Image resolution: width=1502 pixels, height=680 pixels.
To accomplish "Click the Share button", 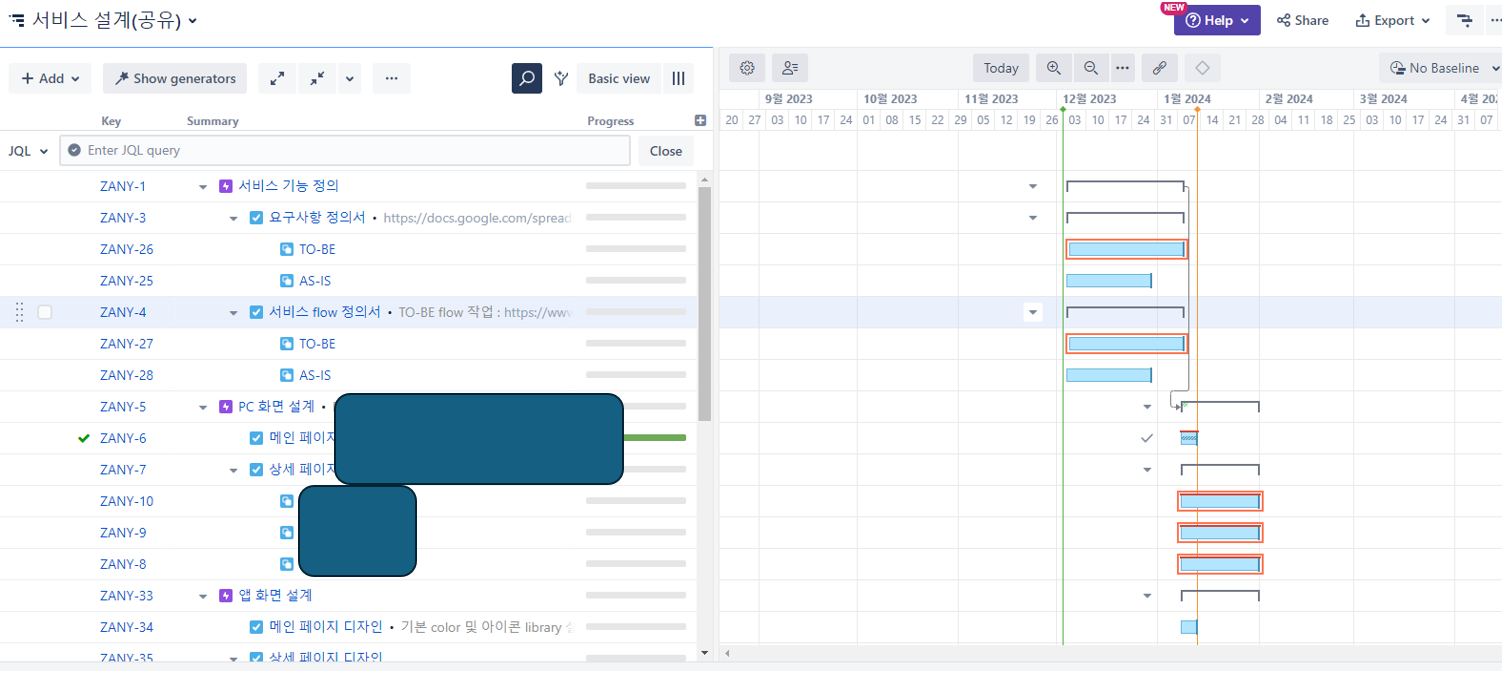I will (x=1303, y=20).
